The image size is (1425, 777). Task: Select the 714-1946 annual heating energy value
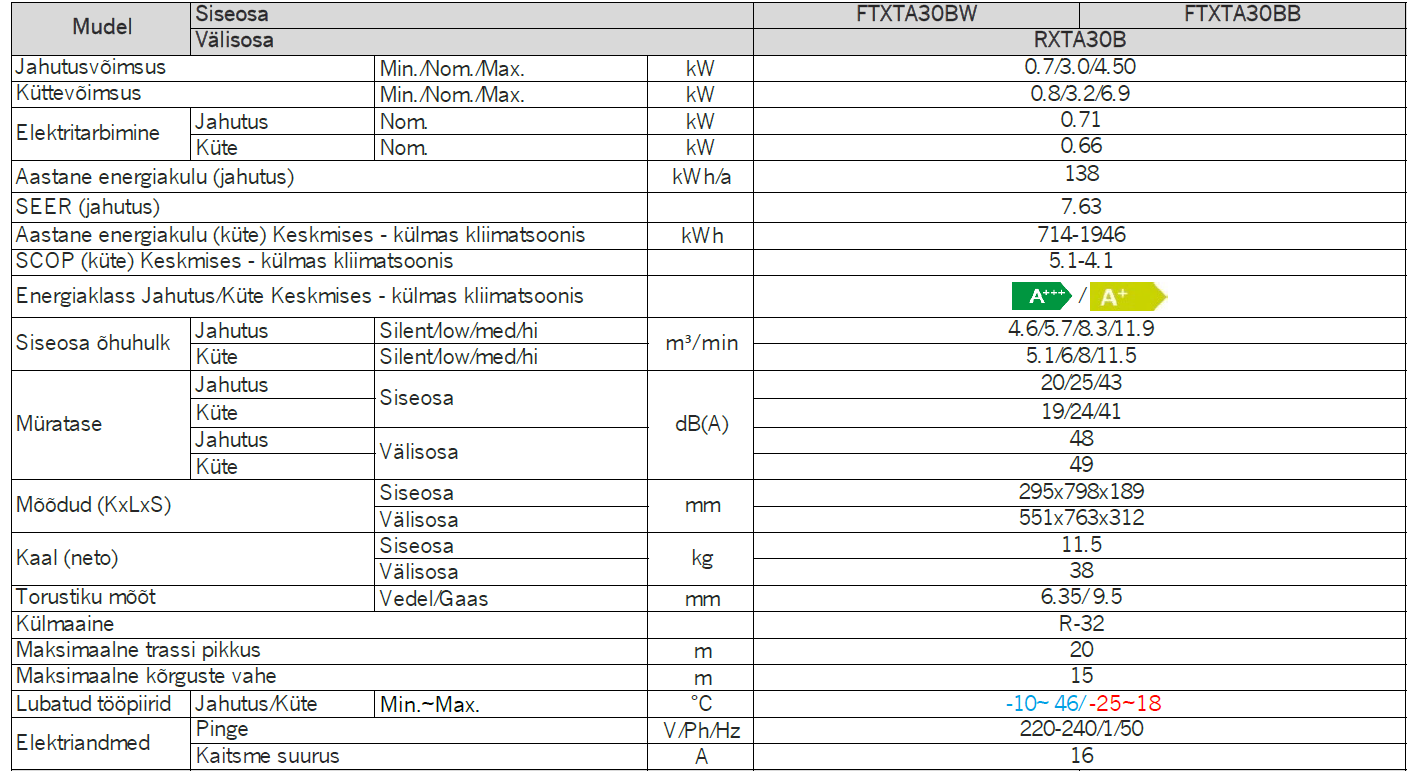pyautogui.click(x=1081, y=235)
